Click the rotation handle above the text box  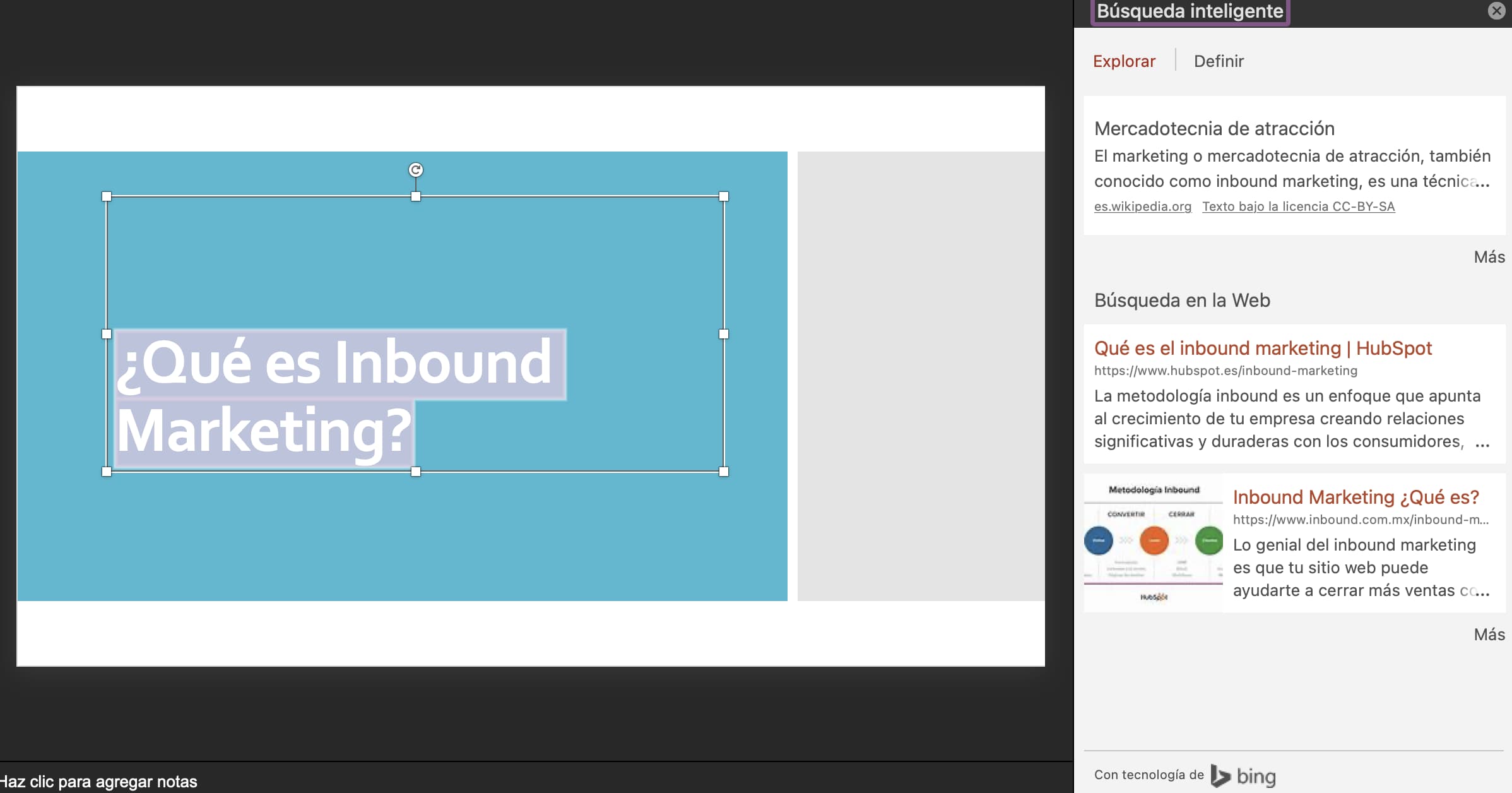[415, 169]
